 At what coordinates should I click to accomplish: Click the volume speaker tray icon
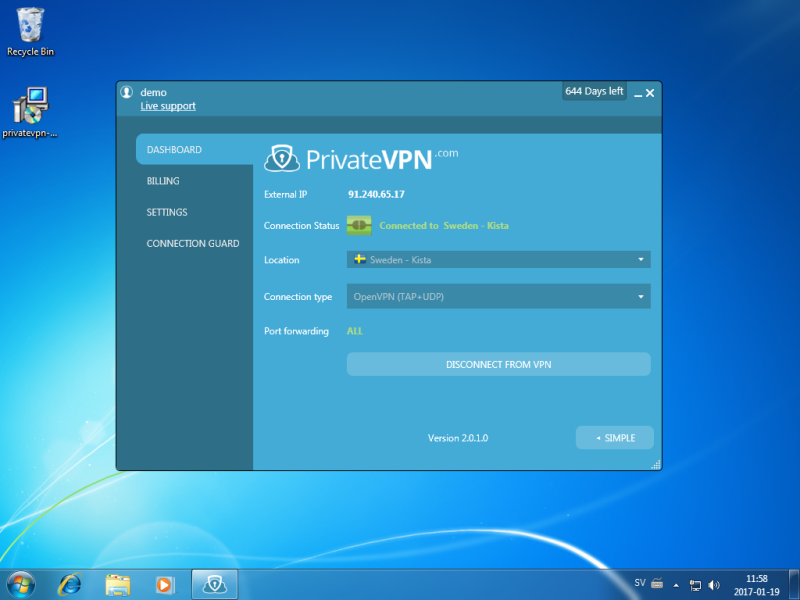point(714,584)
